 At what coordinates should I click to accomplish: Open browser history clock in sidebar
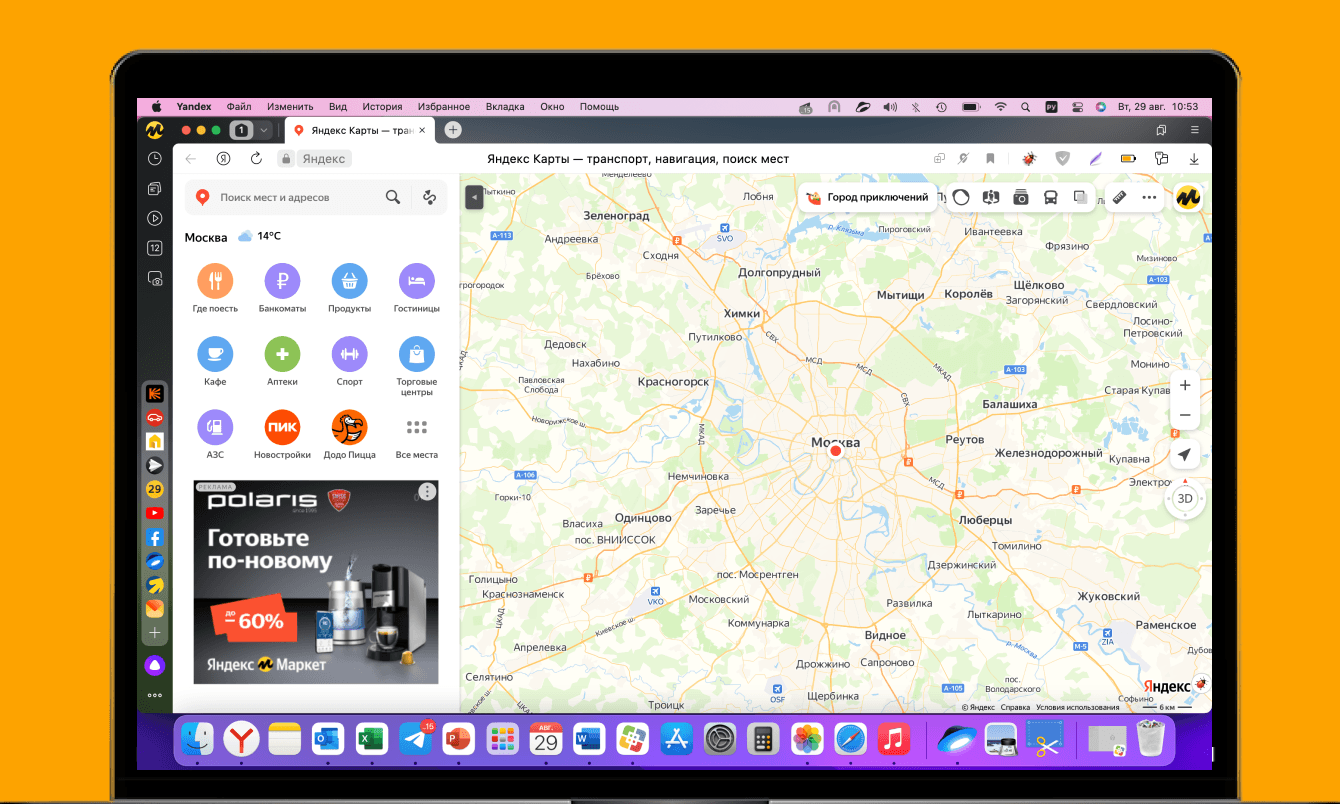[x=155, y=158]
